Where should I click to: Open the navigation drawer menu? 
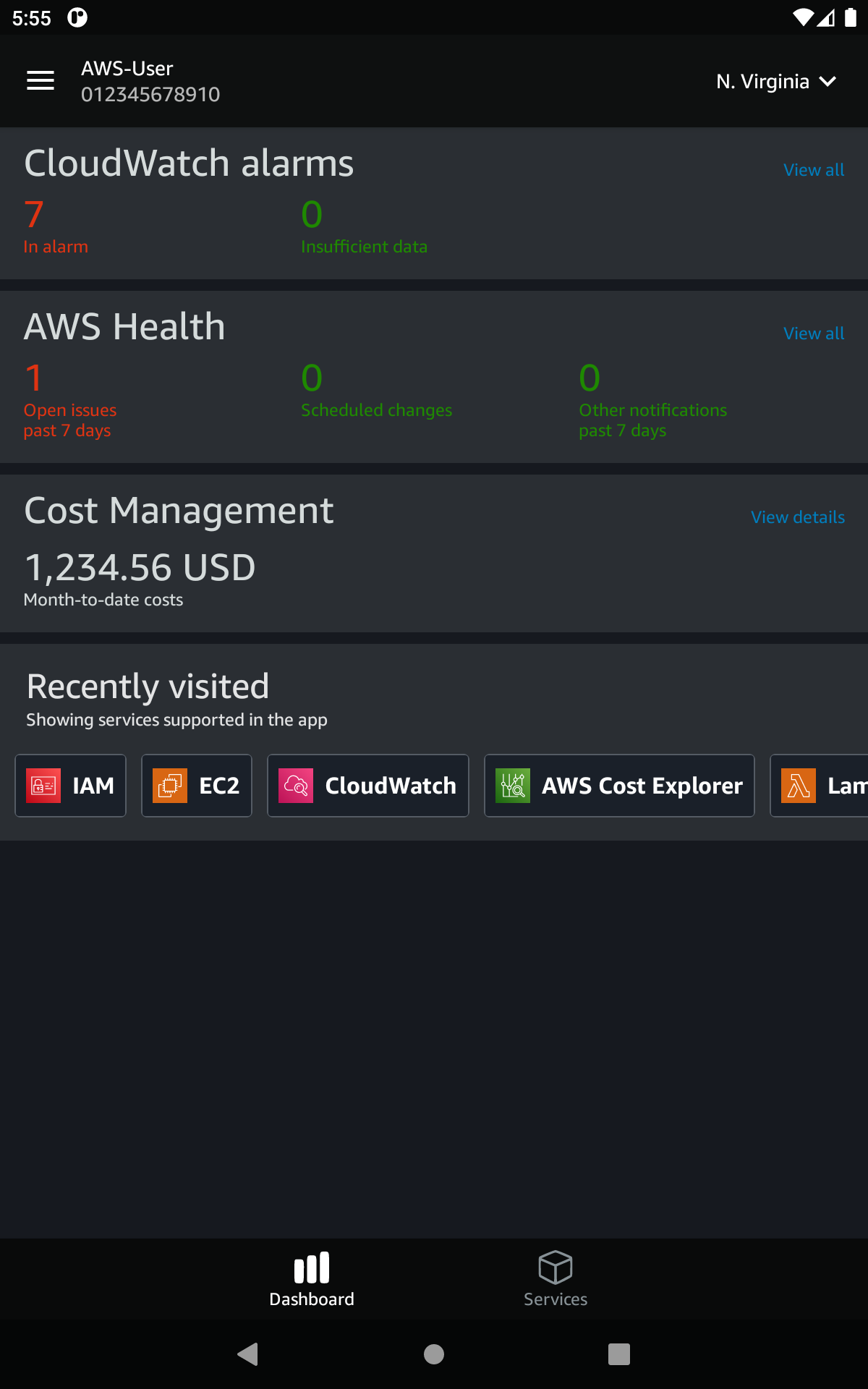[40, 81]
